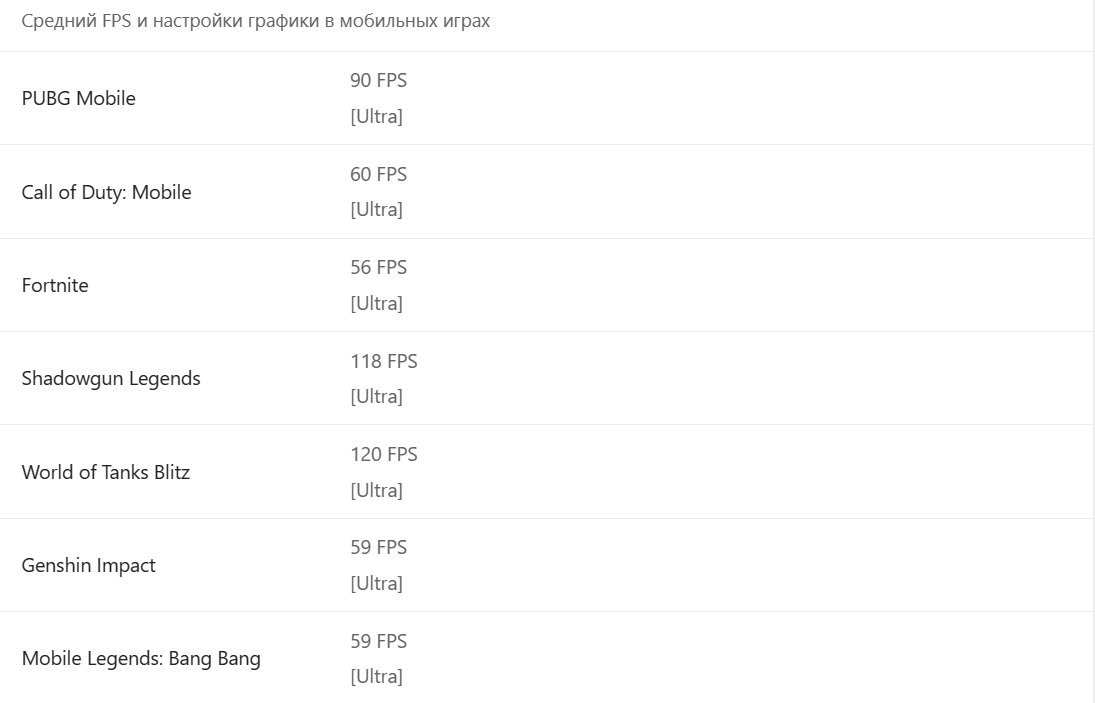This screenshot has width=1095, height=703.
Task: Click the 56 FPS value for Fortnite
Action: [379, 267]
